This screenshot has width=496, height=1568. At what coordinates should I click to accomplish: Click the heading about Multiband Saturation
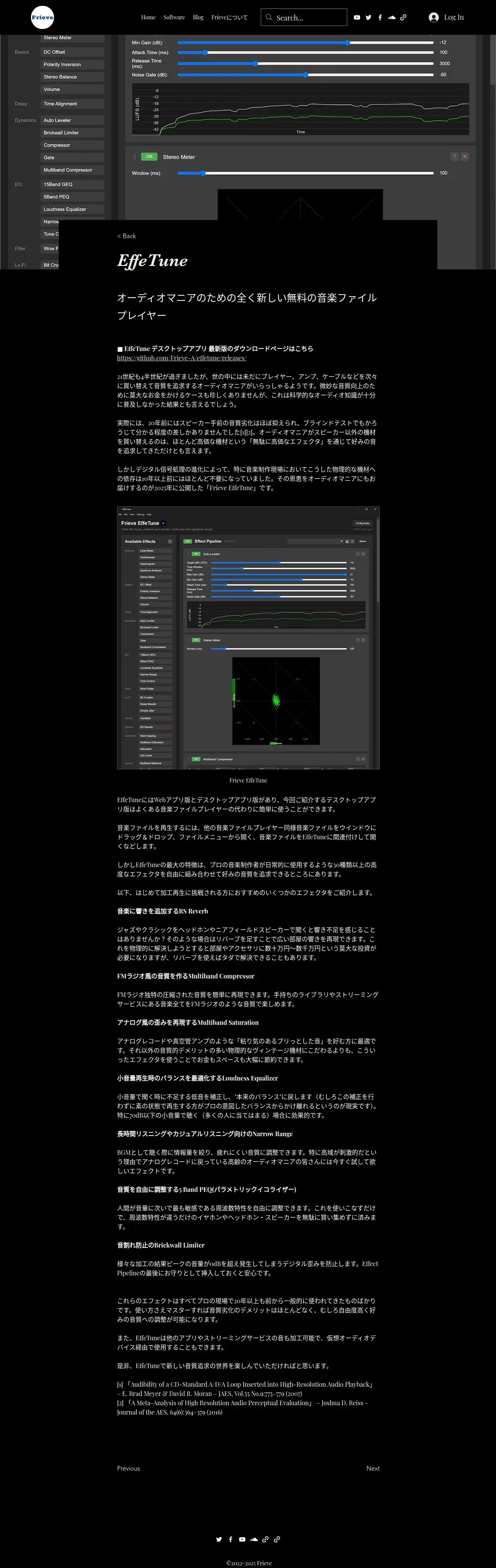tap(188, 1023)
